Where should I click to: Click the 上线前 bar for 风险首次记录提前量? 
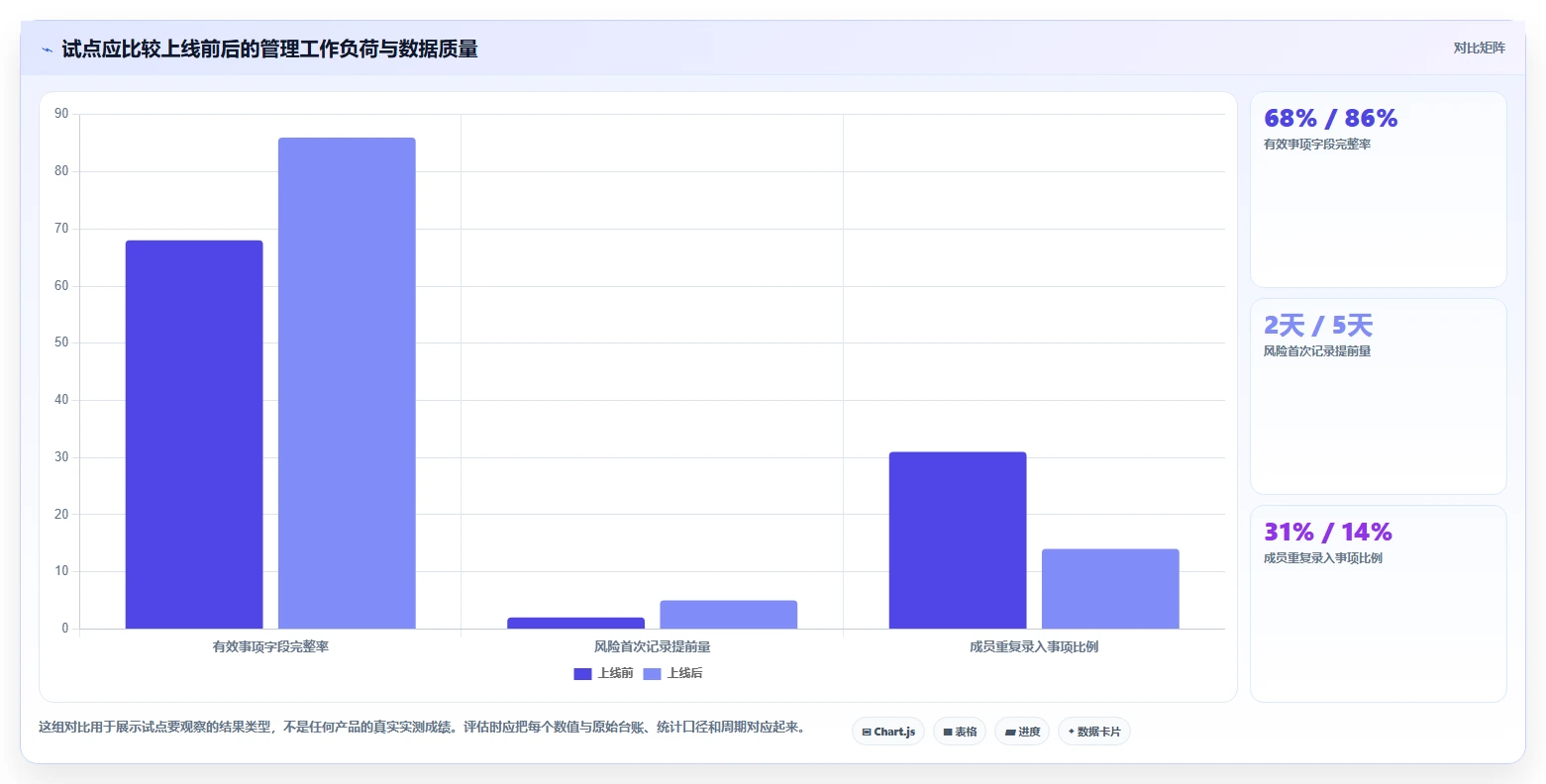[575, 623]
